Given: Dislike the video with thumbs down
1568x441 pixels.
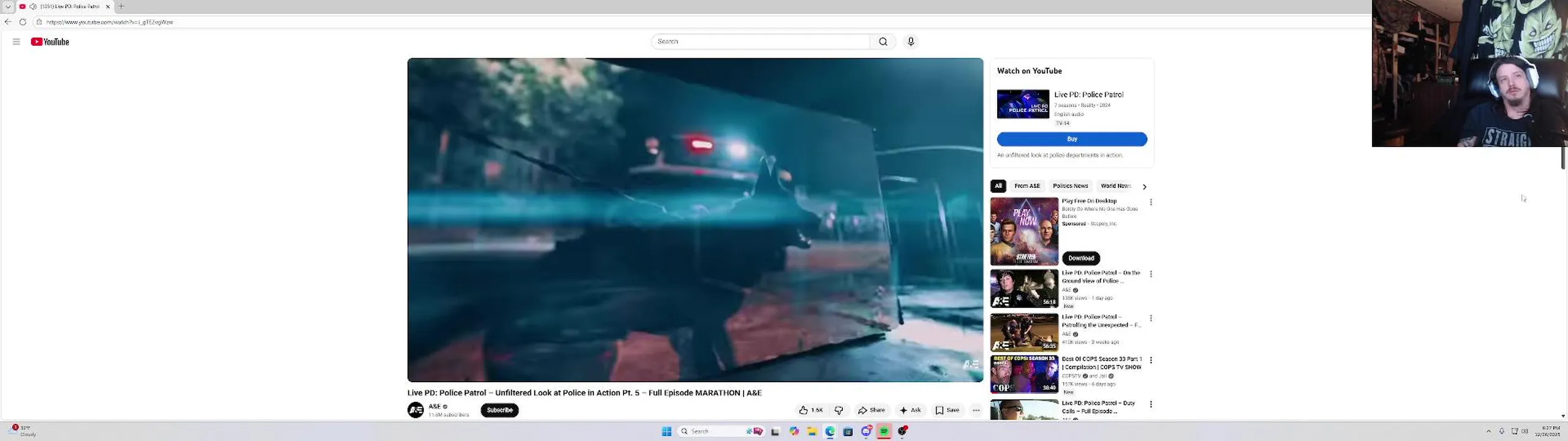Looking at the screenshot, I should coord(839,410).
